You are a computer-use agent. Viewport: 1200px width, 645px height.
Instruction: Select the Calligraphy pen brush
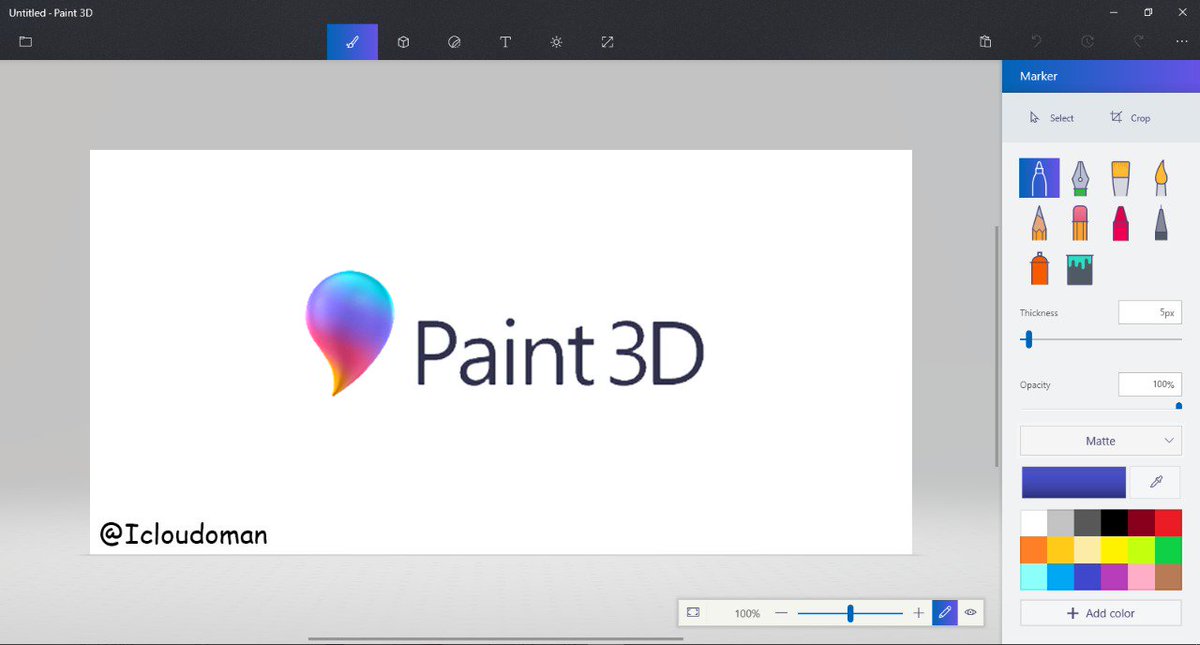coord(1080,178)
